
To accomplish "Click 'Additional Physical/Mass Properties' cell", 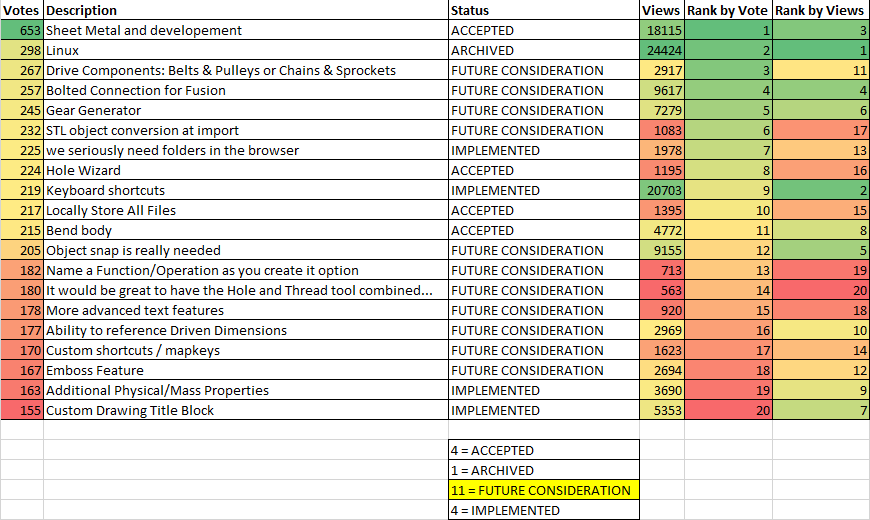I will 246,390.
